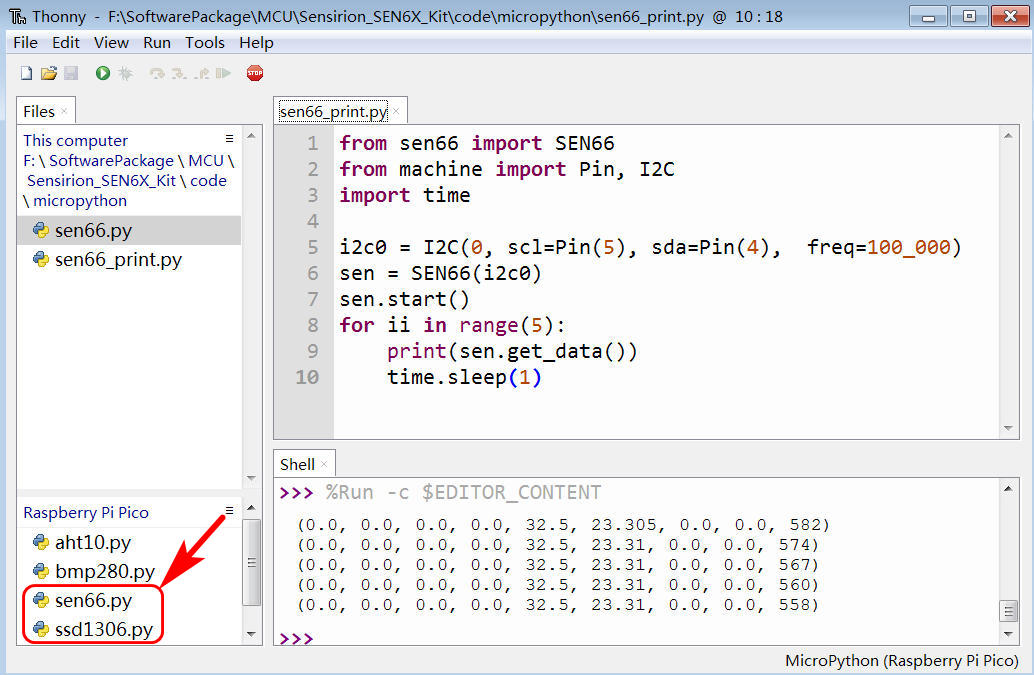Navigate to the MCU folder path link

(206, 160)
